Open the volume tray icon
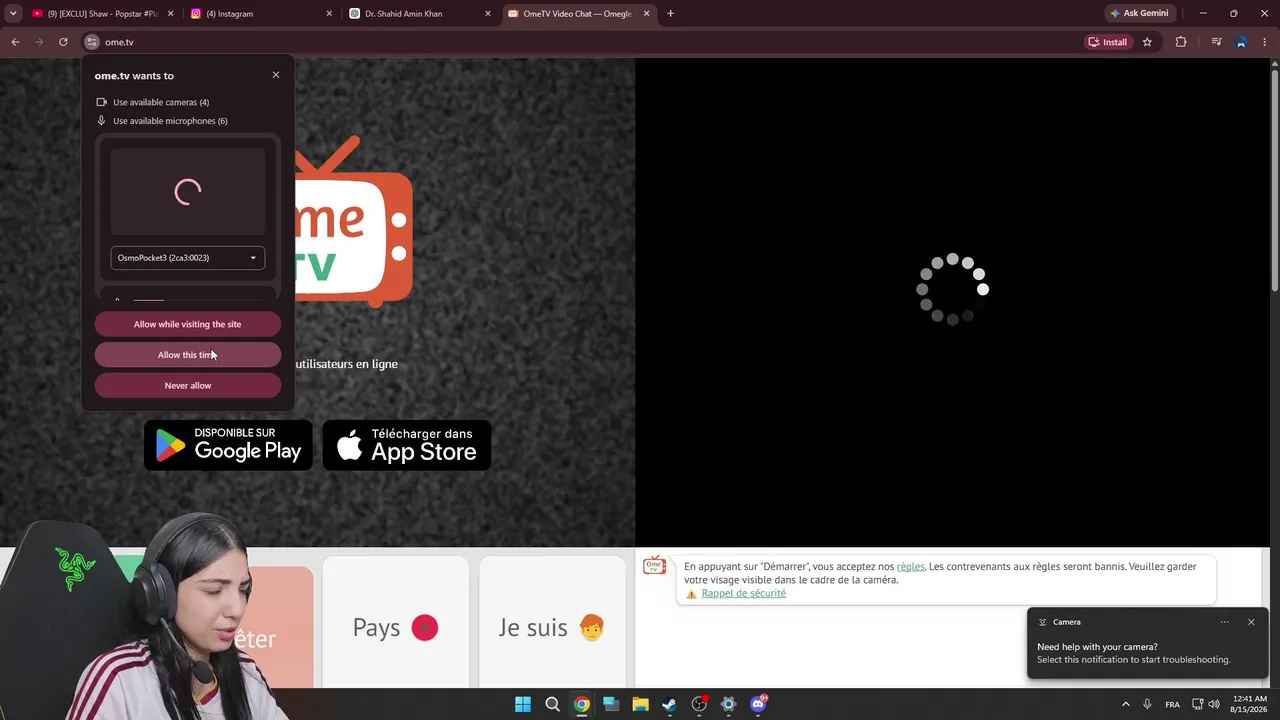Screen dimensions: 1280x720 click(1212, 704)
